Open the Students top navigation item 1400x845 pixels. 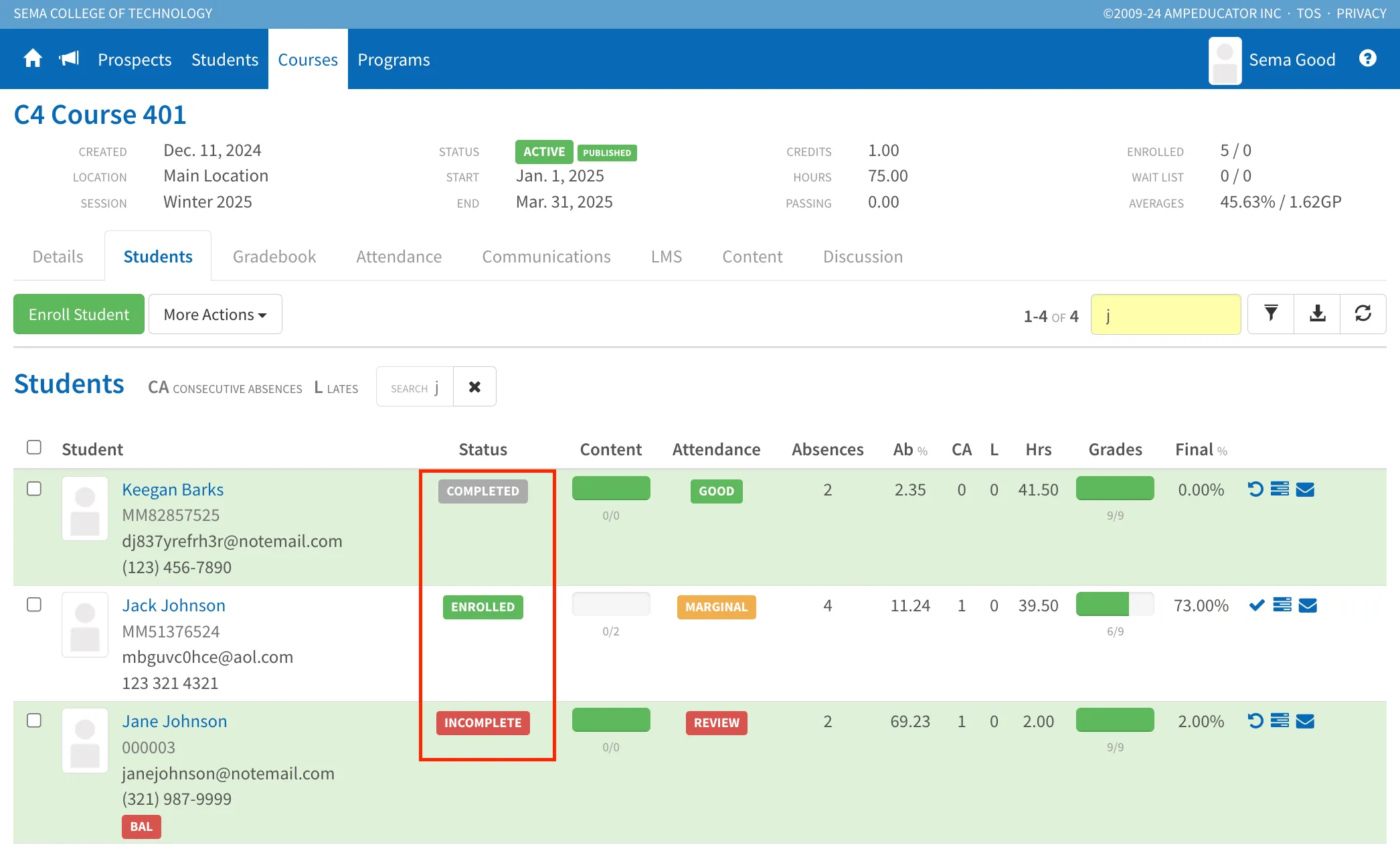(x=225, y=60)
